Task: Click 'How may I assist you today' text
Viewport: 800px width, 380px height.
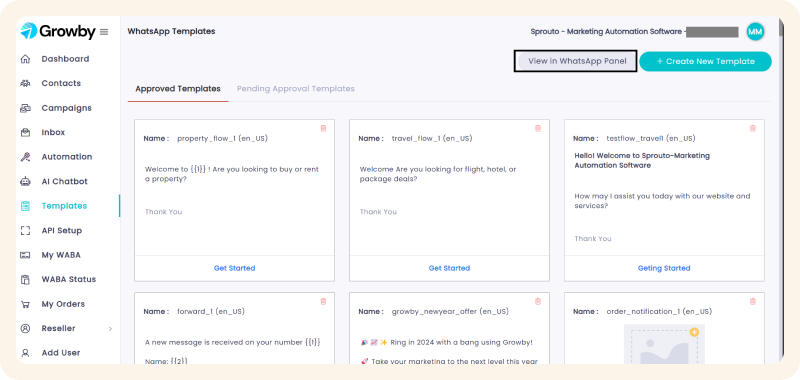Action: click(x=662, y=201)
